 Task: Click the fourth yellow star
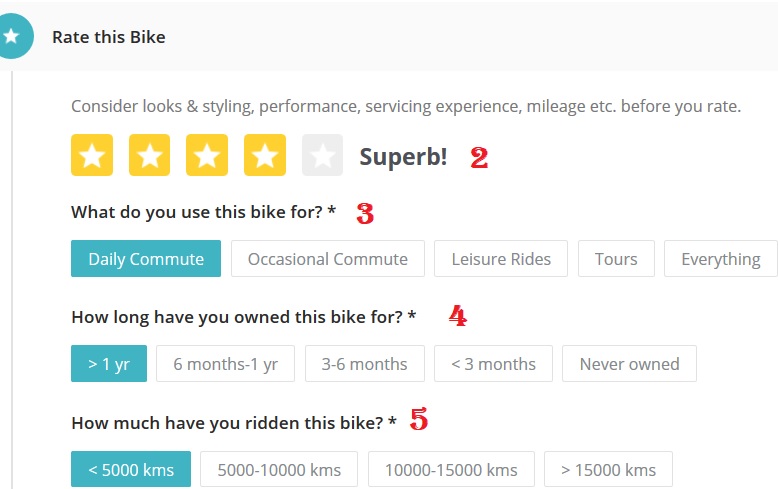[x=265, y=155]
